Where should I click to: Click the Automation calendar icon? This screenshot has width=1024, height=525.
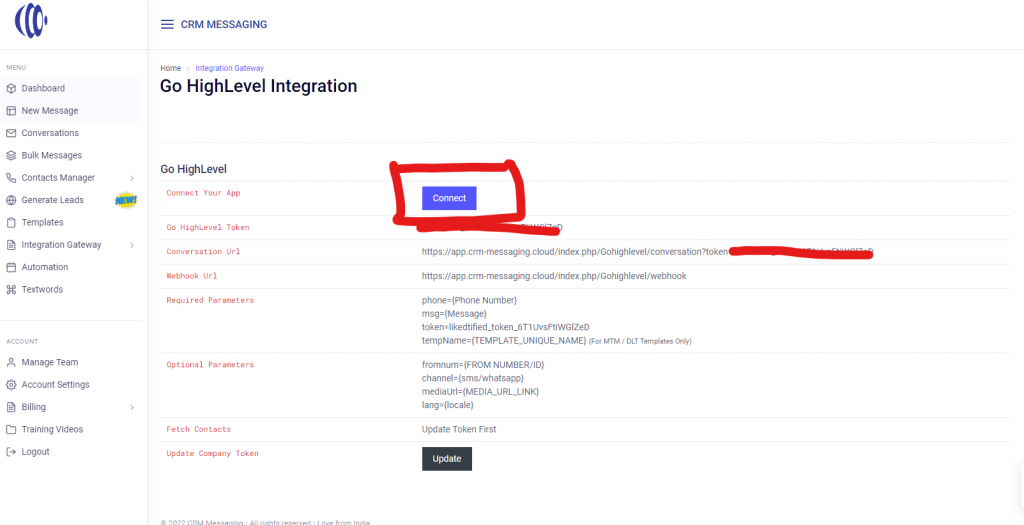pyautogui.click(x=10, y=267)
